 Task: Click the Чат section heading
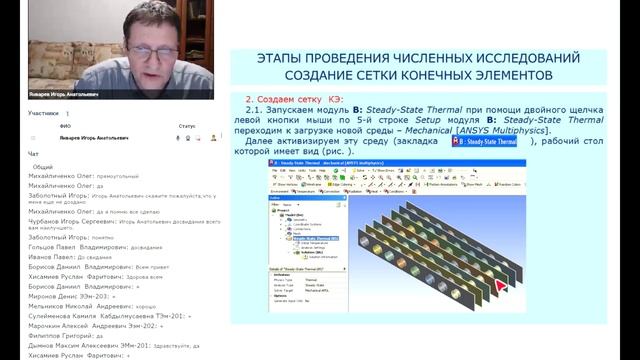(x=33, y=154)
